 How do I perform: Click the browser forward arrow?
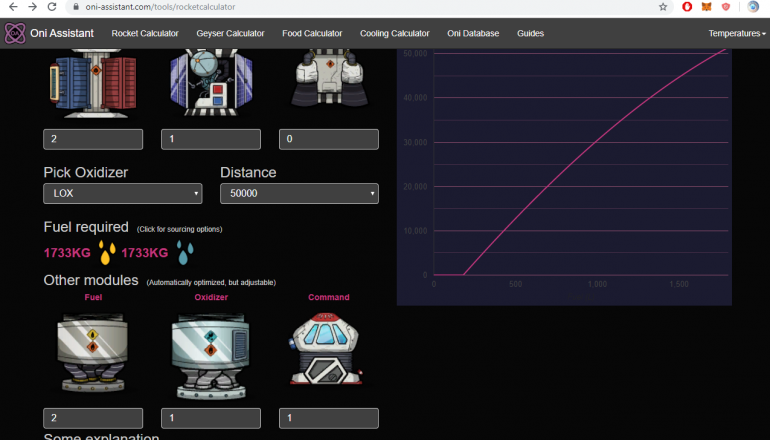tap(32, 7)
